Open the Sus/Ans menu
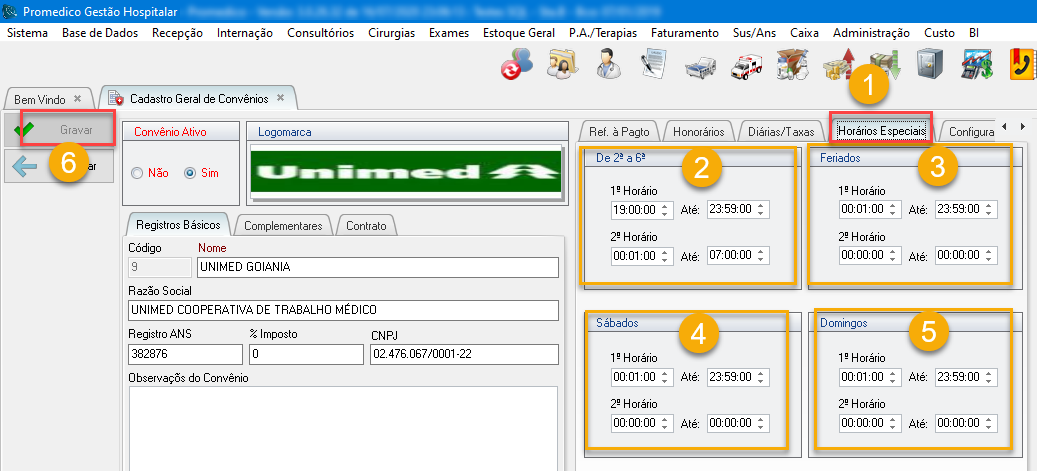The height and width of the screenshot is (471, 1037). 753,33
